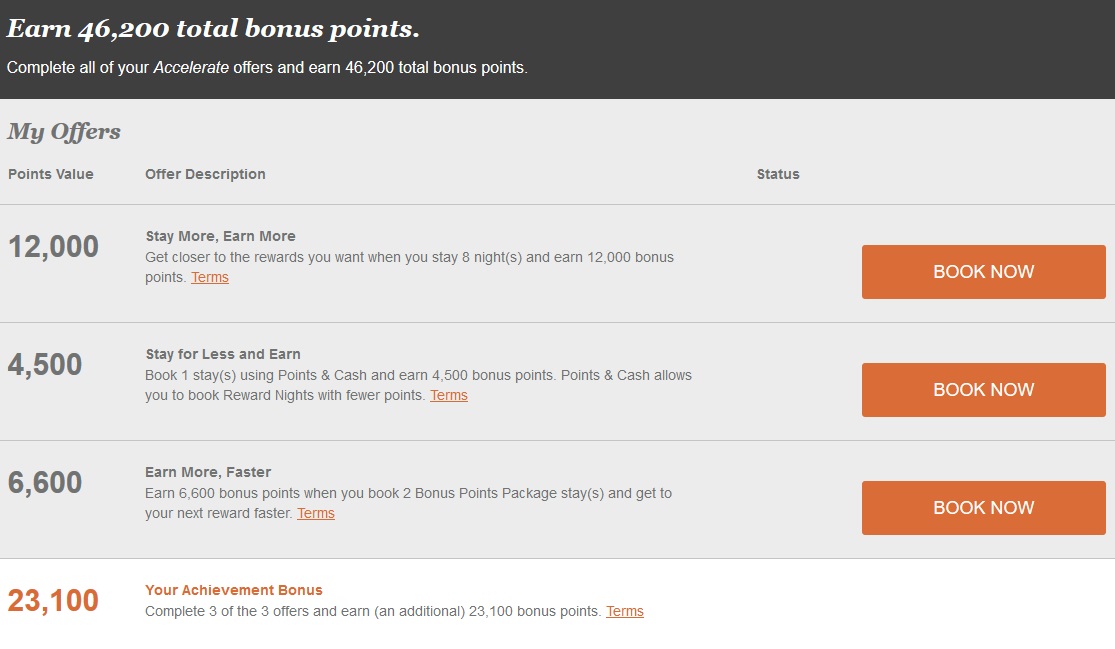Click BOOK NOW for Stay More, Earn More
Viewport: 1115px width, 649px height.
pos(983,272)
